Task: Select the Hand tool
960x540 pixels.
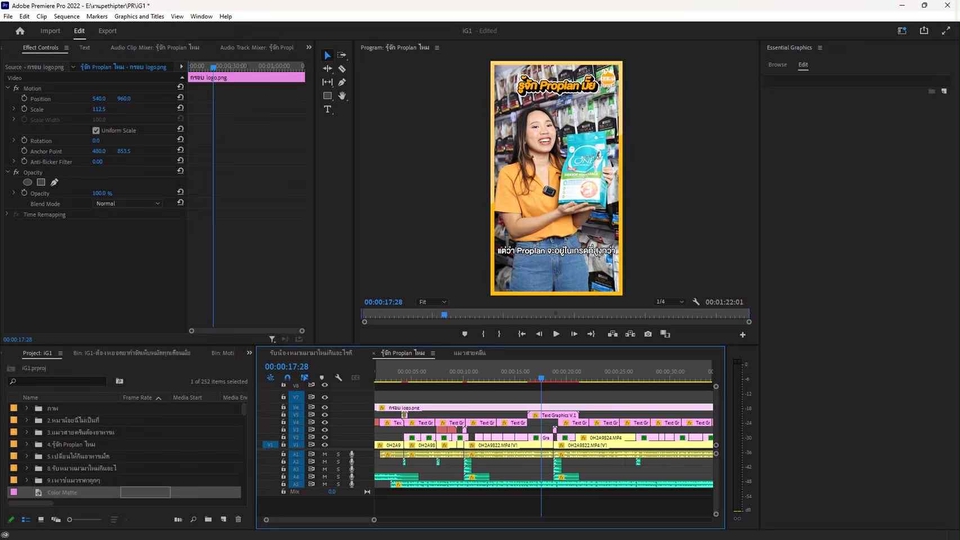Action: click(342, 96)
